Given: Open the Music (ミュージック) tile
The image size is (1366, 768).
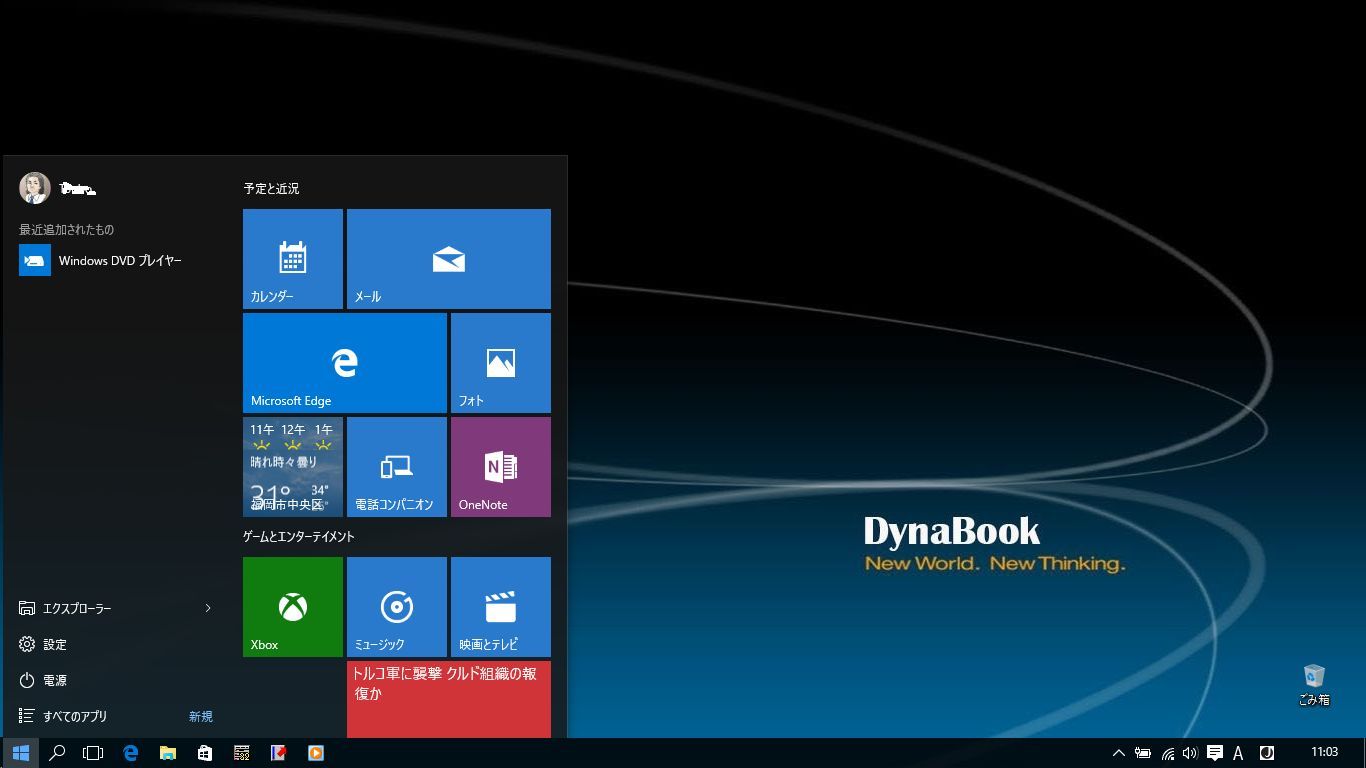Looking at the screenshot, I should 396,606.
